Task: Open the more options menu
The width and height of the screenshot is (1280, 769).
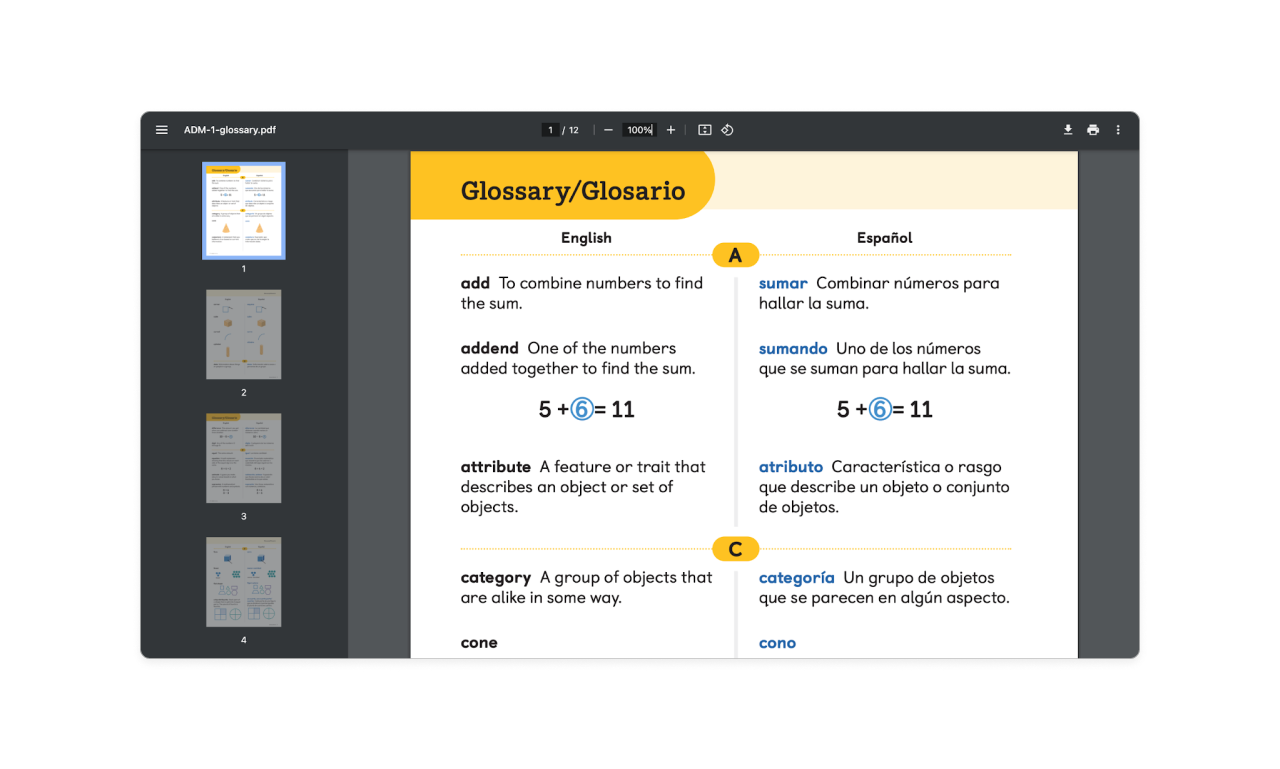Action: click(1118, 130)
